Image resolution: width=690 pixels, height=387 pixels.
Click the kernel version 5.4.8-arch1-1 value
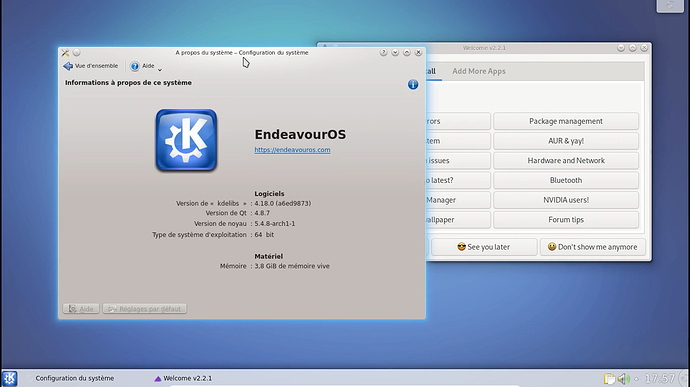275,224
